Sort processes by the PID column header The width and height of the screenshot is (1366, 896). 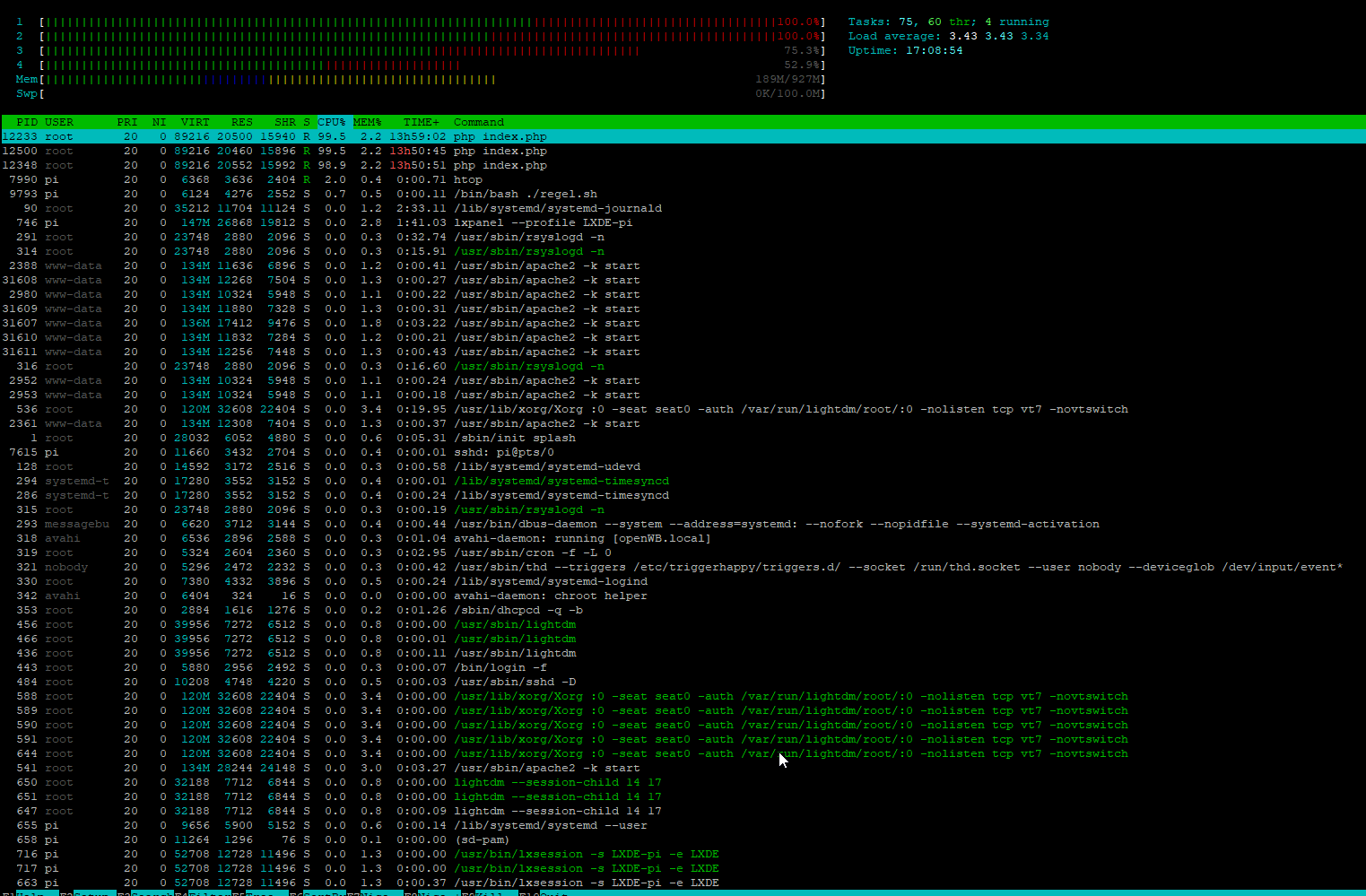click(27, 122)
